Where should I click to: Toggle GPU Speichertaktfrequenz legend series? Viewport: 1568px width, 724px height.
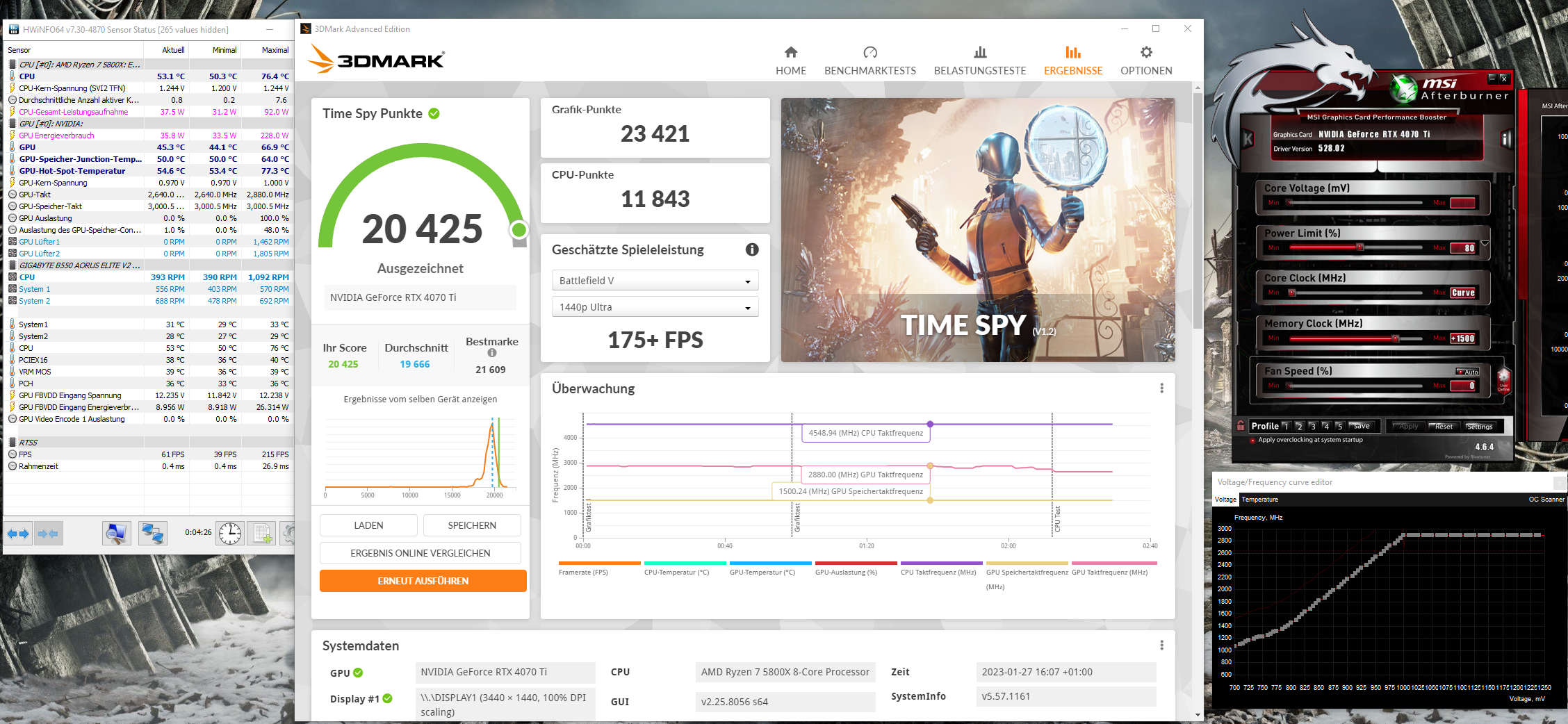tap(1027, 575)
